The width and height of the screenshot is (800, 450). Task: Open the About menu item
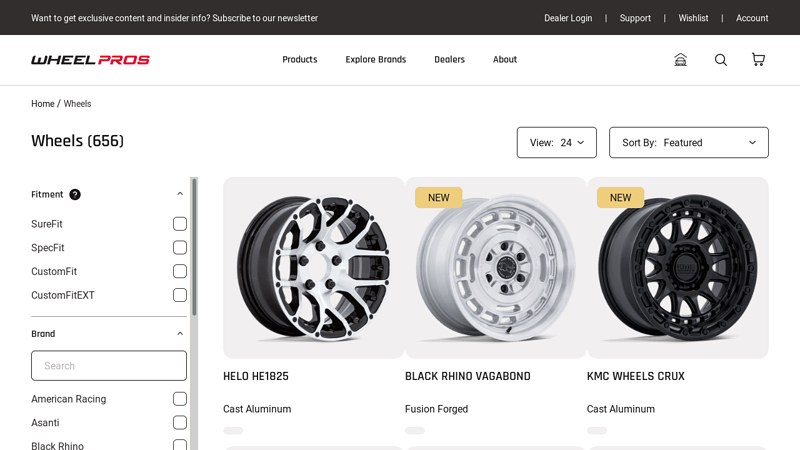click(505, 59)
